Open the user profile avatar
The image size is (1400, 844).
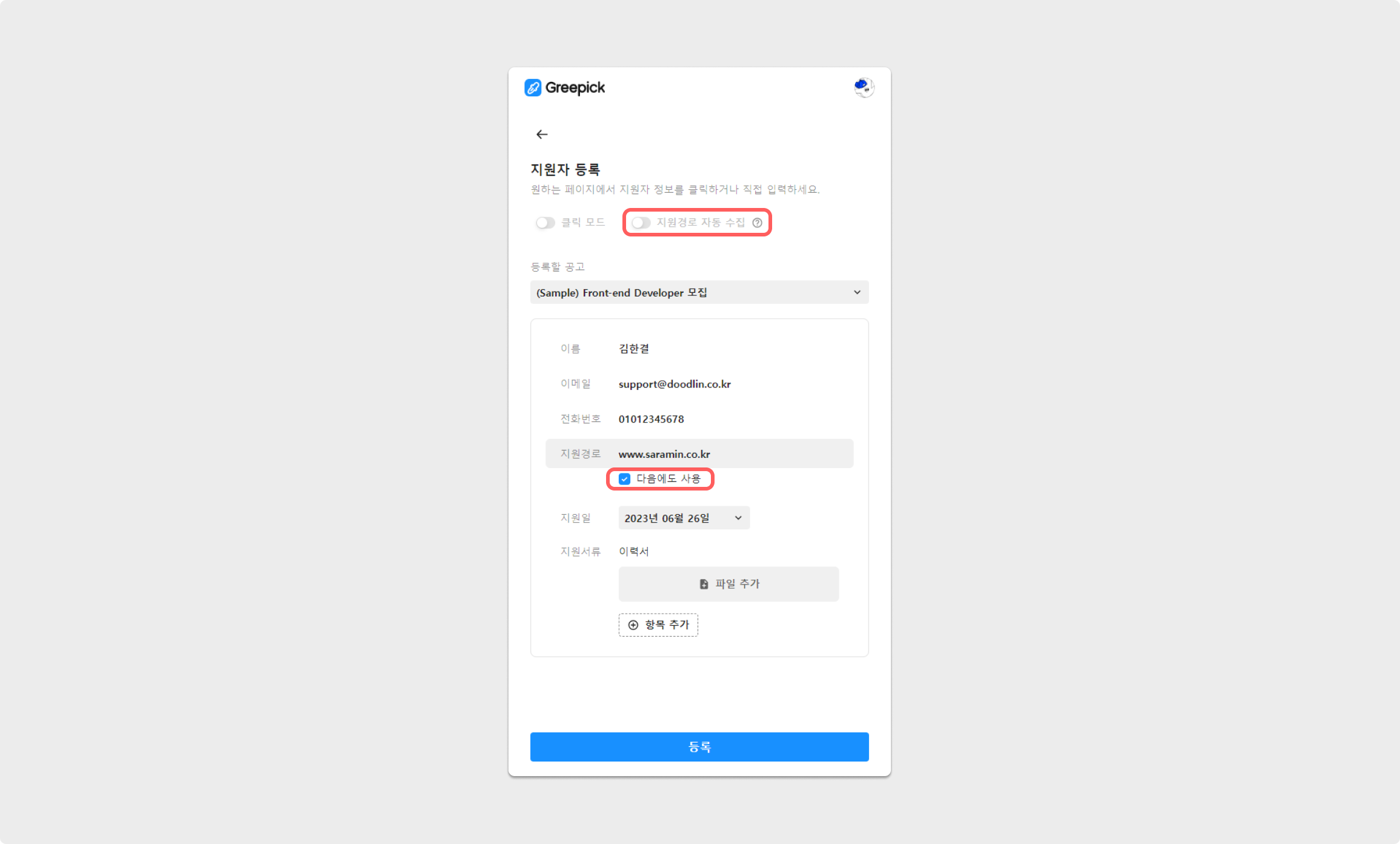(864, 88)
